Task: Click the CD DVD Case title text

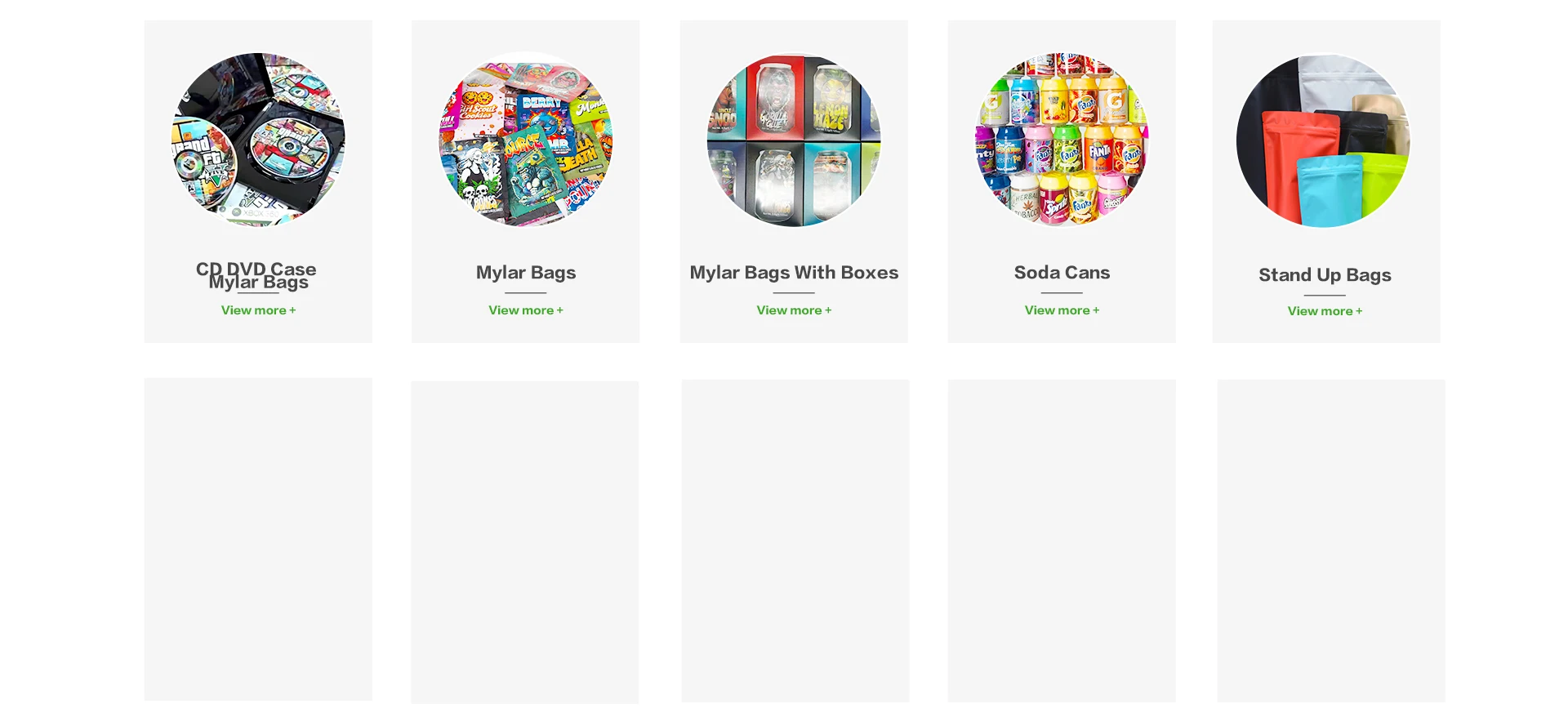Action: click(256, 269)
